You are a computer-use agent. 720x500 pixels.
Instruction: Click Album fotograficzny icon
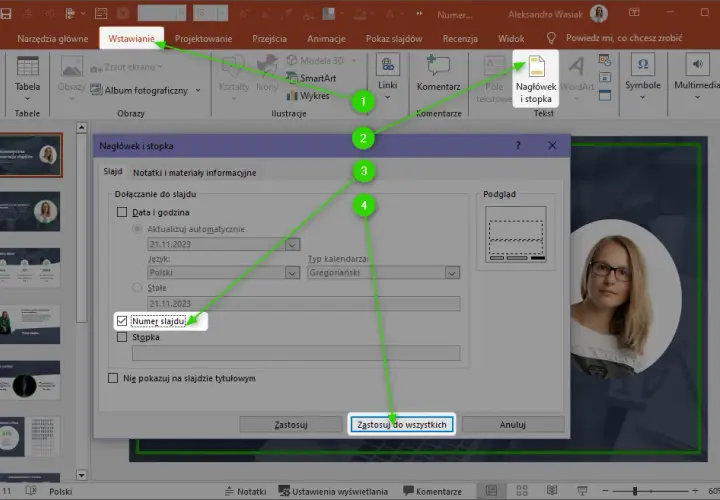click(96, 90)
